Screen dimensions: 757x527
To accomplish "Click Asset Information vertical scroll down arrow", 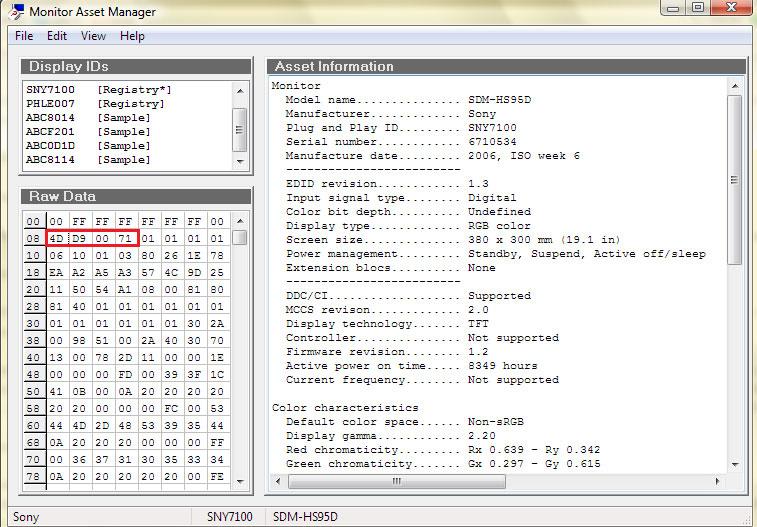I will 735,464.
